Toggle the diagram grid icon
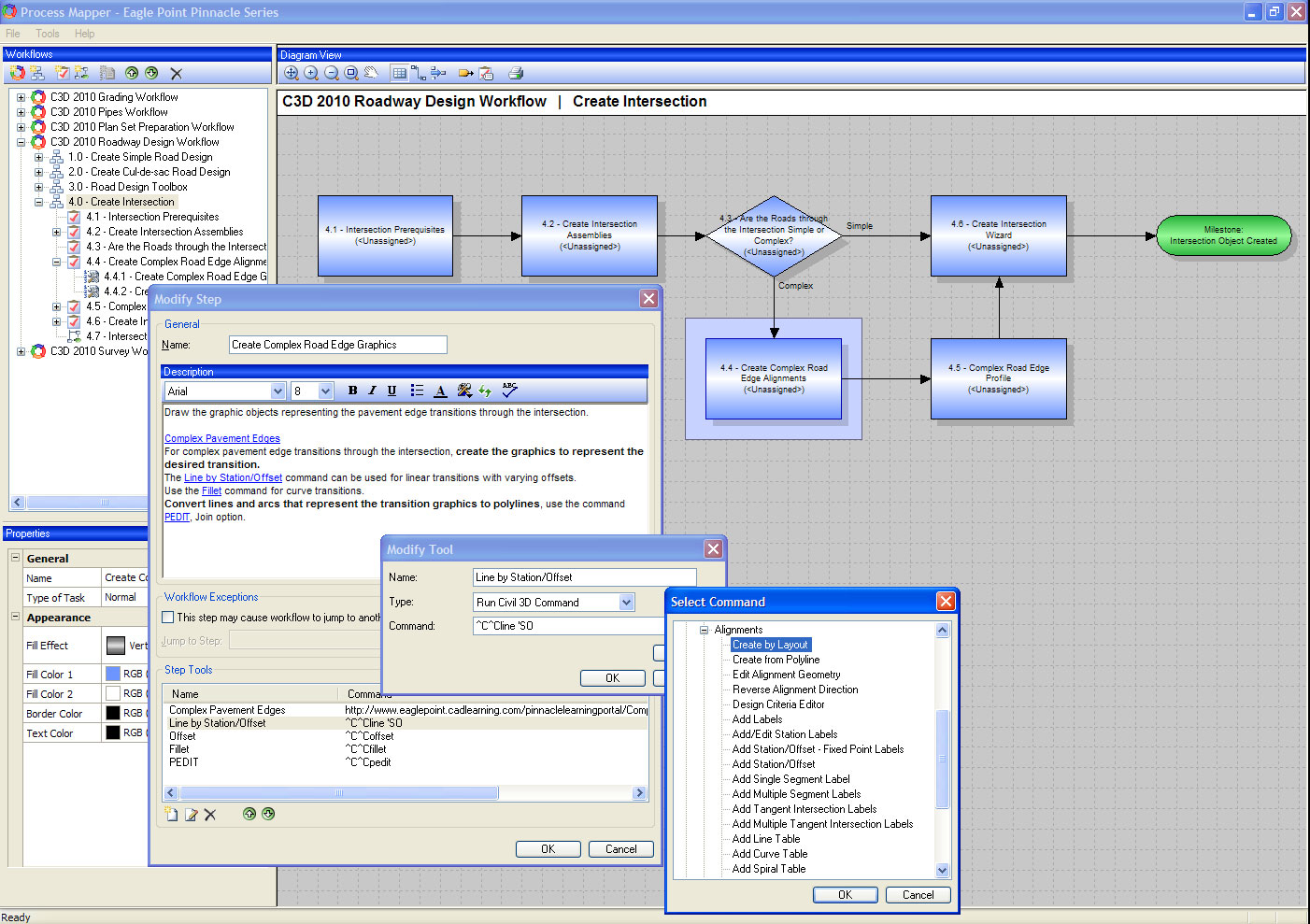Image resolution: width=1310 pixels, height=924 pixels. (x=399, y=73)
